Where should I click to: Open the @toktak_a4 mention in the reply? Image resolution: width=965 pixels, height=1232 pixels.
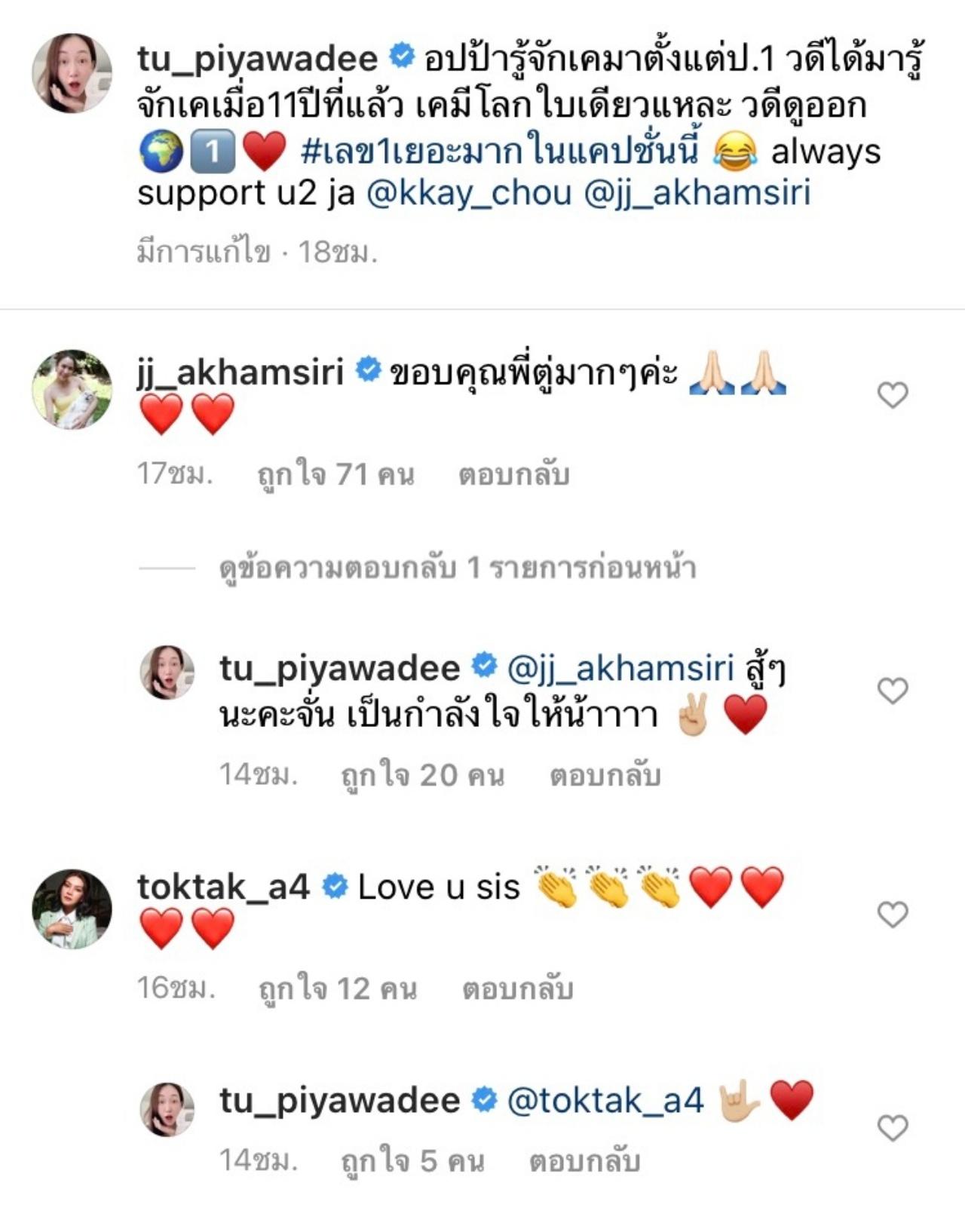click(605, 1101)
